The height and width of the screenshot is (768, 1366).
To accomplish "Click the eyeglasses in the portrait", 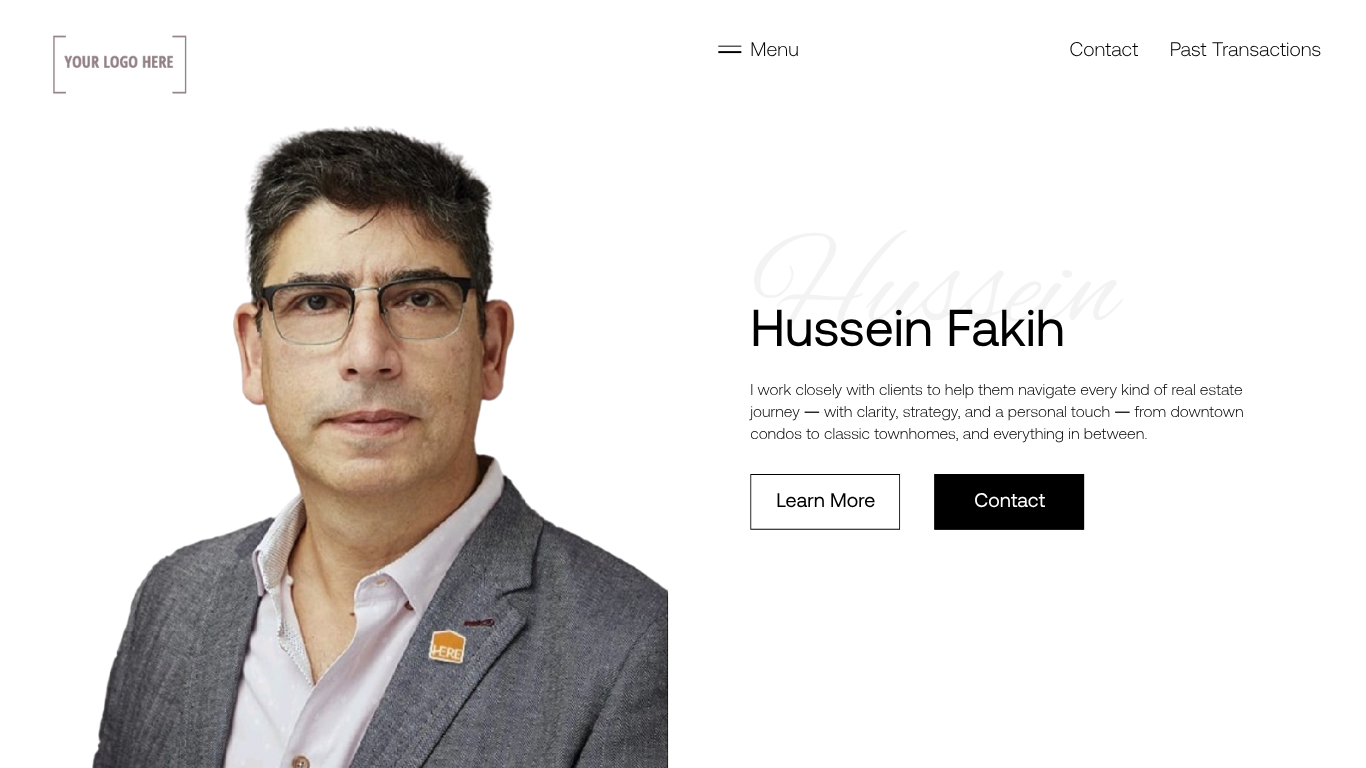I will 365,310.
